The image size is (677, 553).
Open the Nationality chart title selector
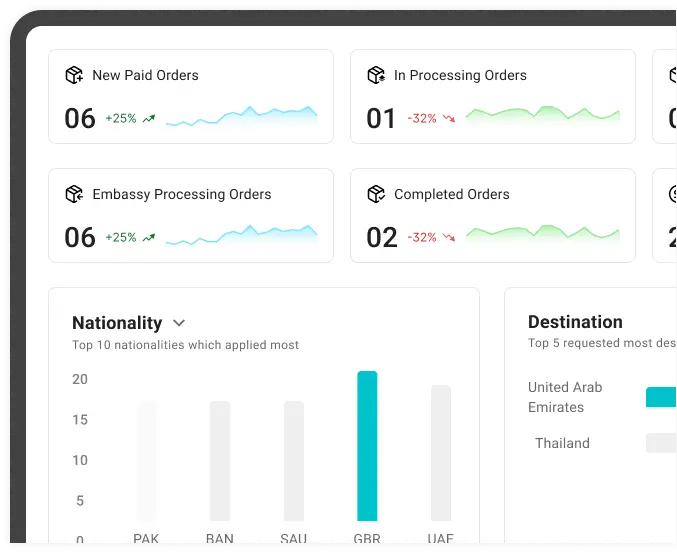[117, 323]
